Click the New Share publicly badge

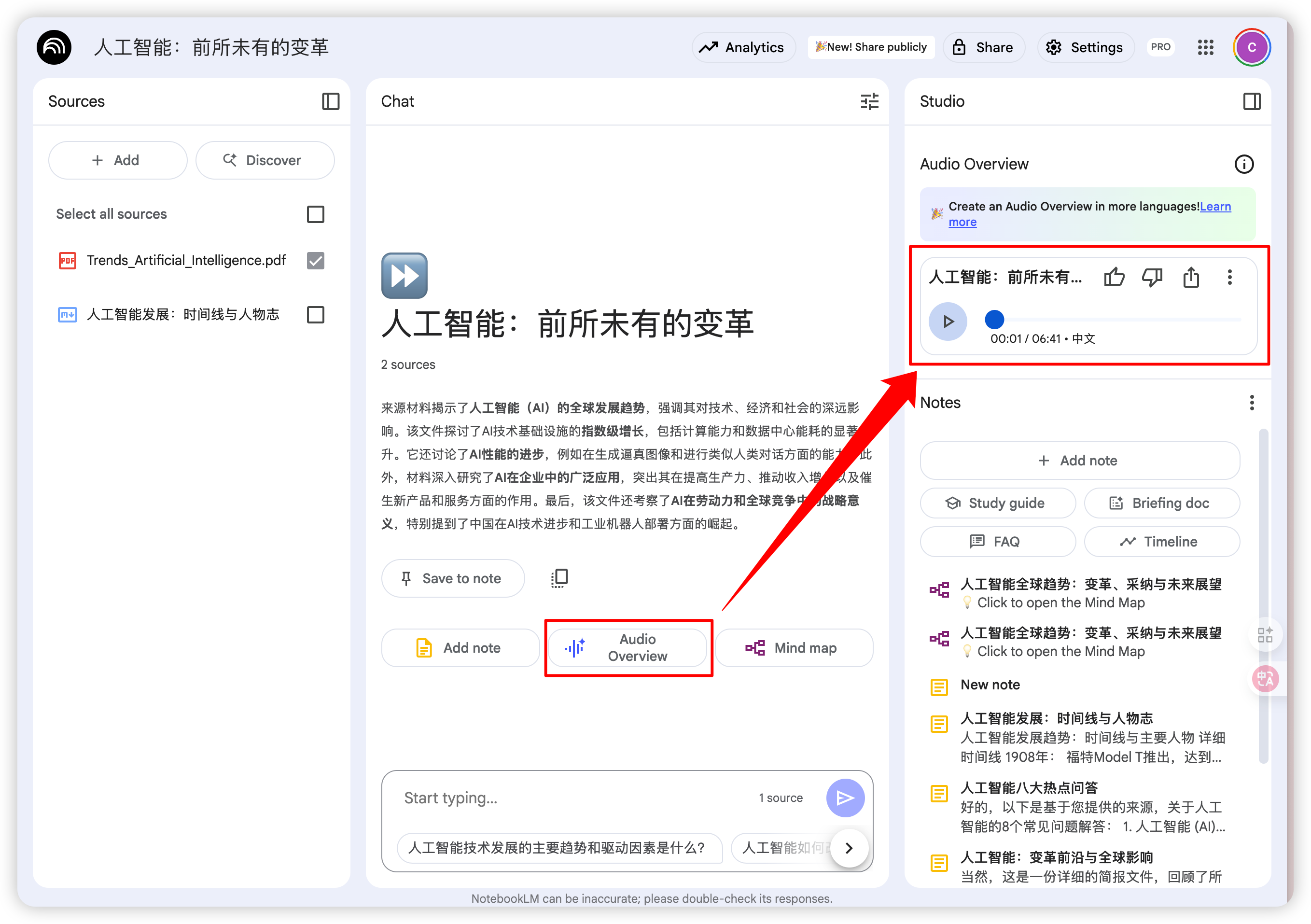[x=871, y=47]
